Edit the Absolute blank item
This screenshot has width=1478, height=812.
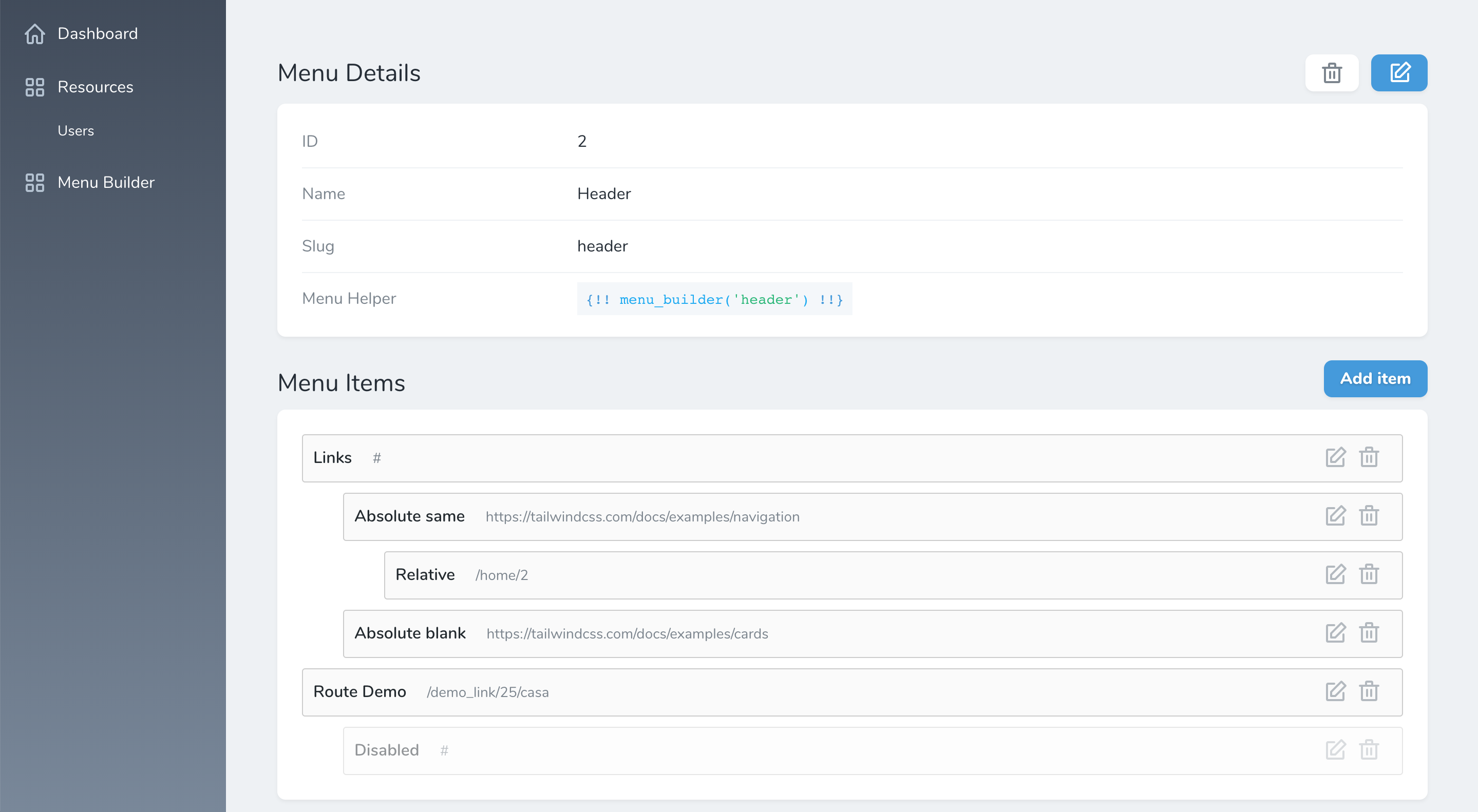[x=1335, y=633]
